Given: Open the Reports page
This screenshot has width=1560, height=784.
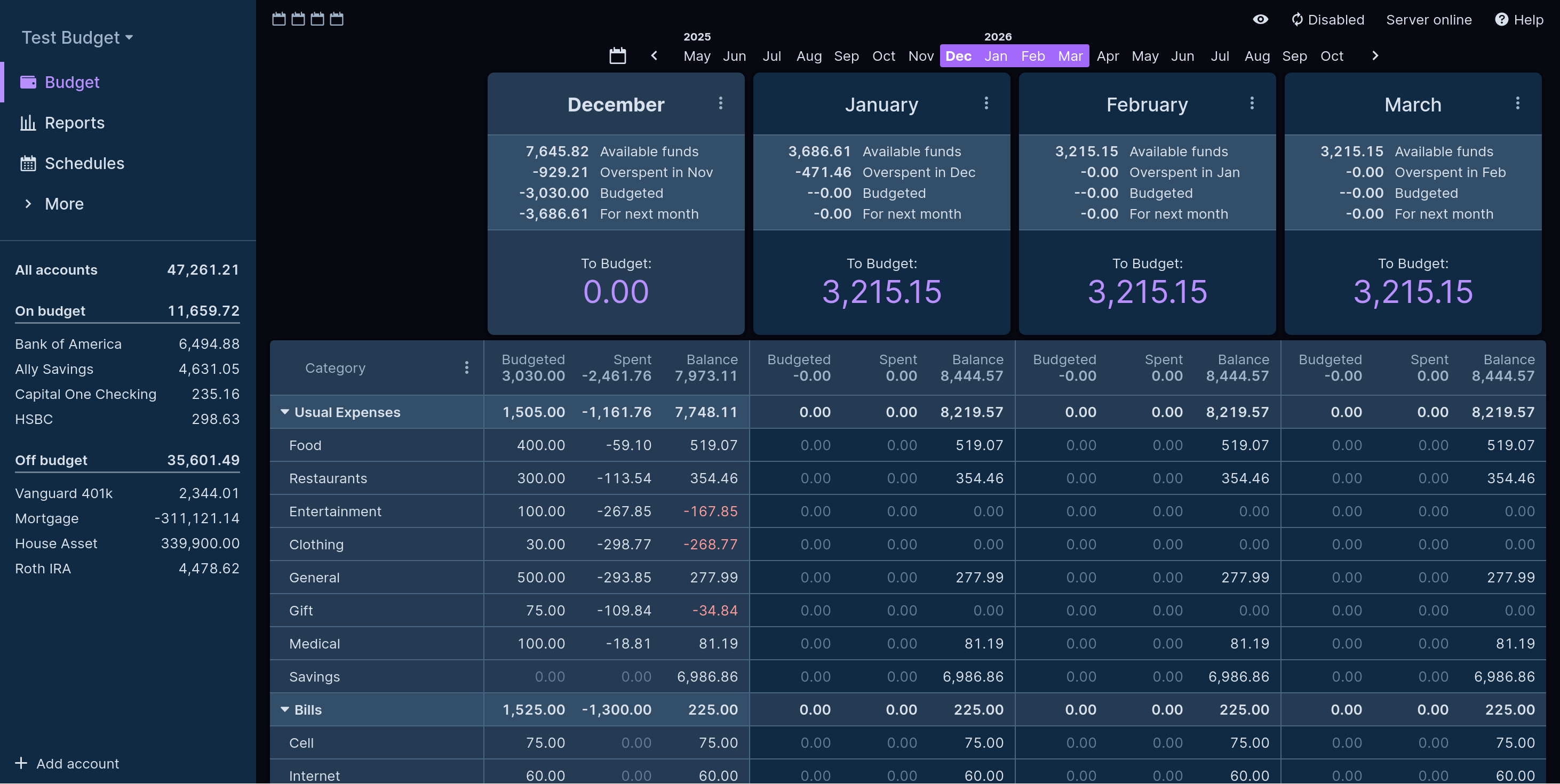Looking at the screenshot, I should click(75, 123).
